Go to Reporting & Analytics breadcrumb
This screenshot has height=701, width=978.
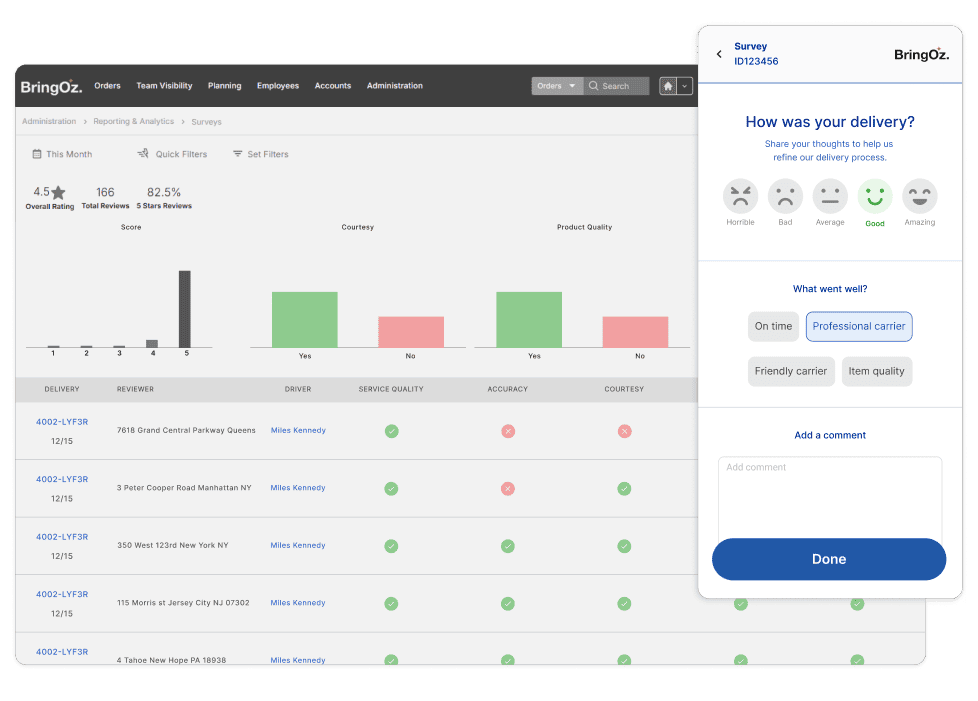click(133, 121)
